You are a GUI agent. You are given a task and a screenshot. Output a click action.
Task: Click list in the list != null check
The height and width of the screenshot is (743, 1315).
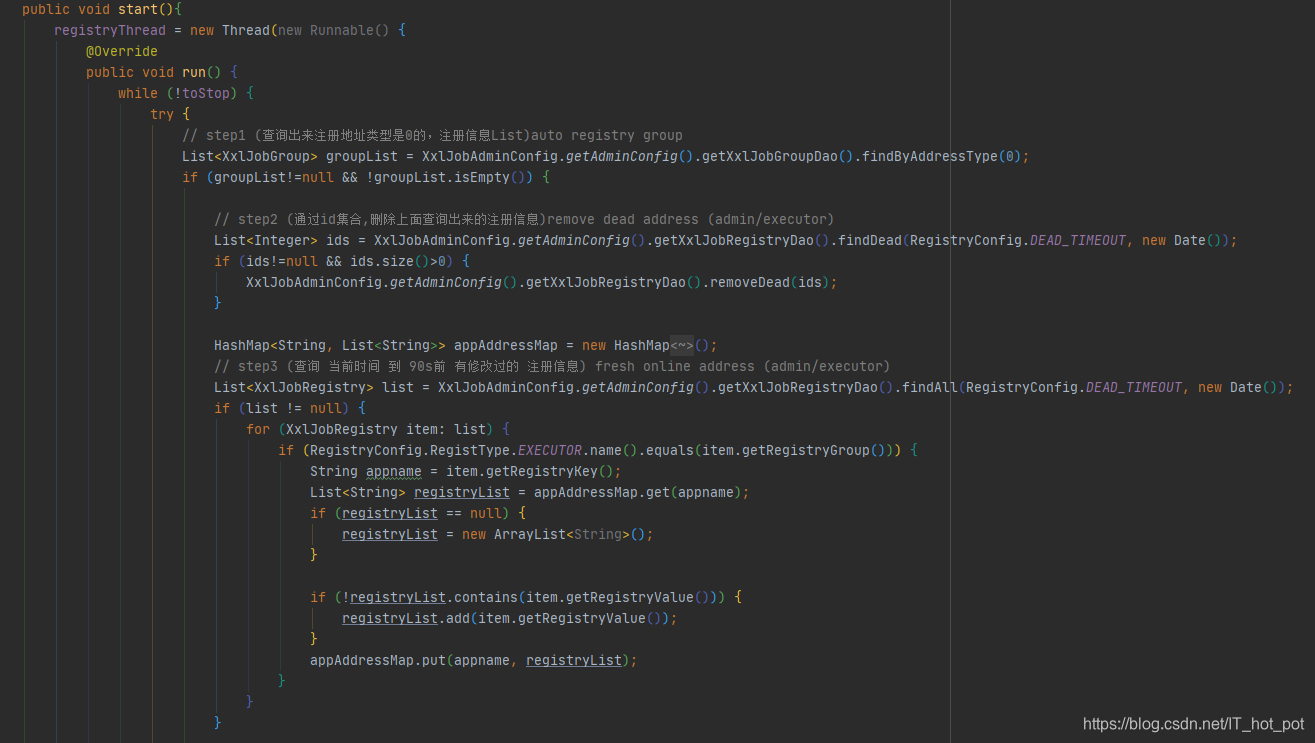coord(262,408)
